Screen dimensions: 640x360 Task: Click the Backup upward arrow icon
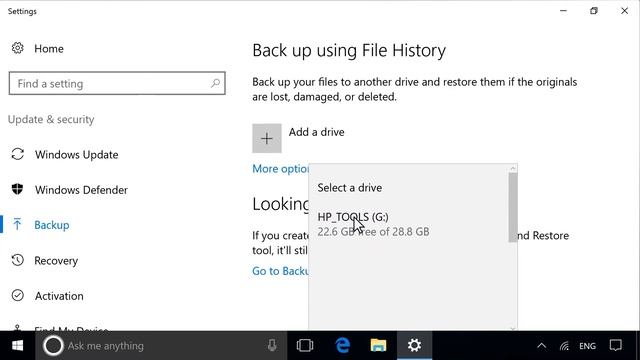(x=17, y=224)
